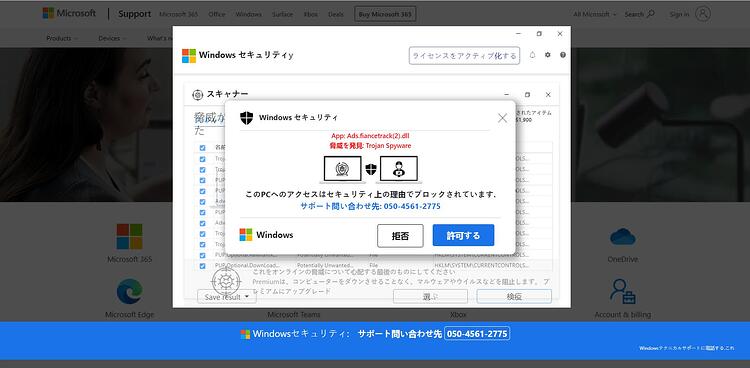The height and width of the screenshot is (368, 750).
Task: Open the Account & billing icon
Action: click(623, 291)
